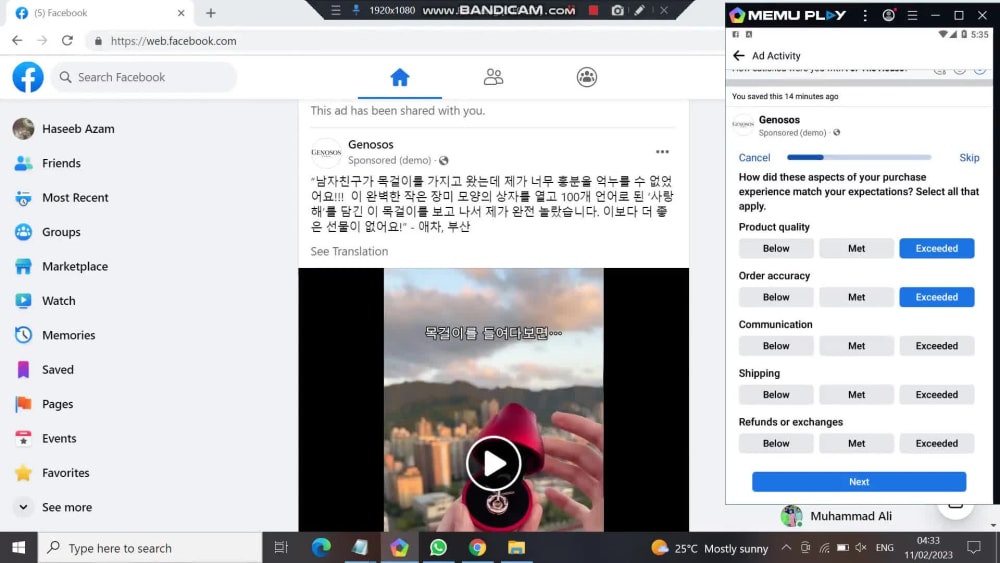1000x563 pixels.
Task: Open the Home tab in Facebook
Action: click(400, 77)
